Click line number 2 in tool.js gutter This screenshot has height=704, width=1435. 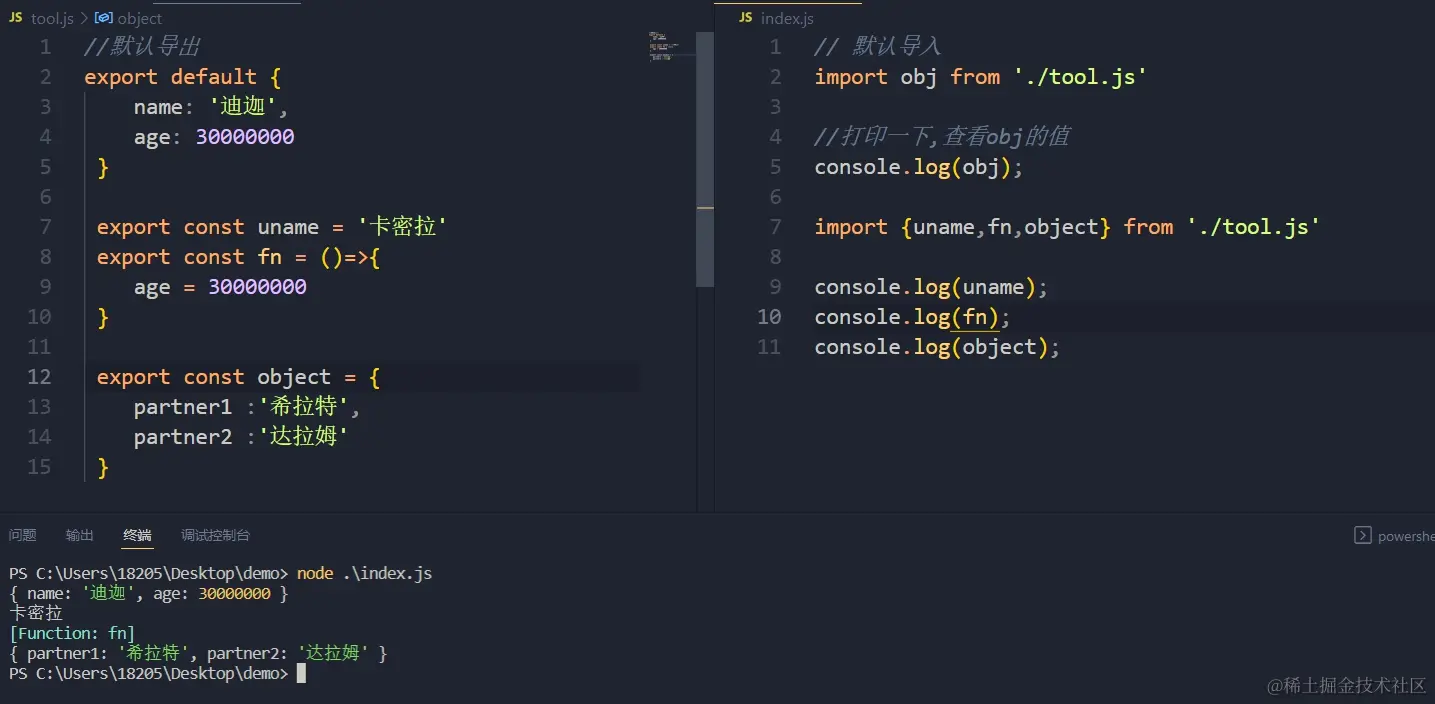click(x=46, y=77)
